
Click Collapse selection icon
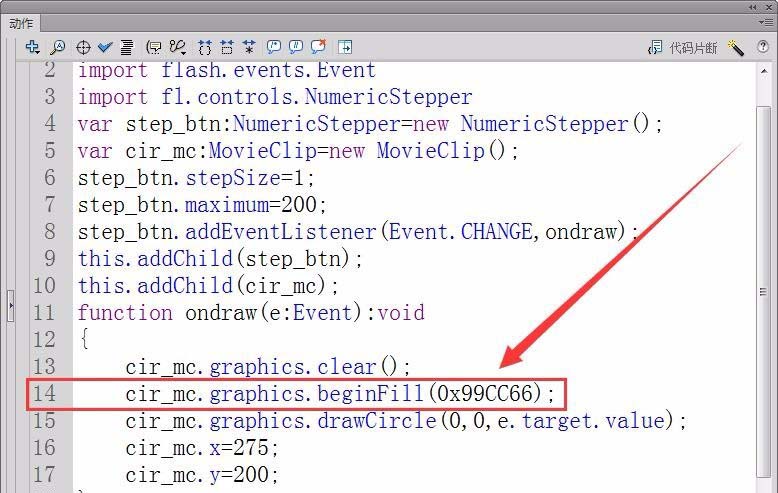tap(227, 48)
